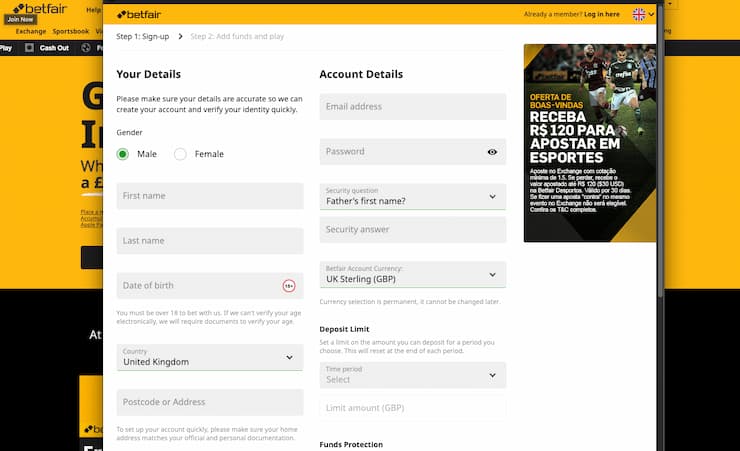This screenshot has height=451, width=740.
Task: Click the Limit amount (GBP) field
Action: 413,408
